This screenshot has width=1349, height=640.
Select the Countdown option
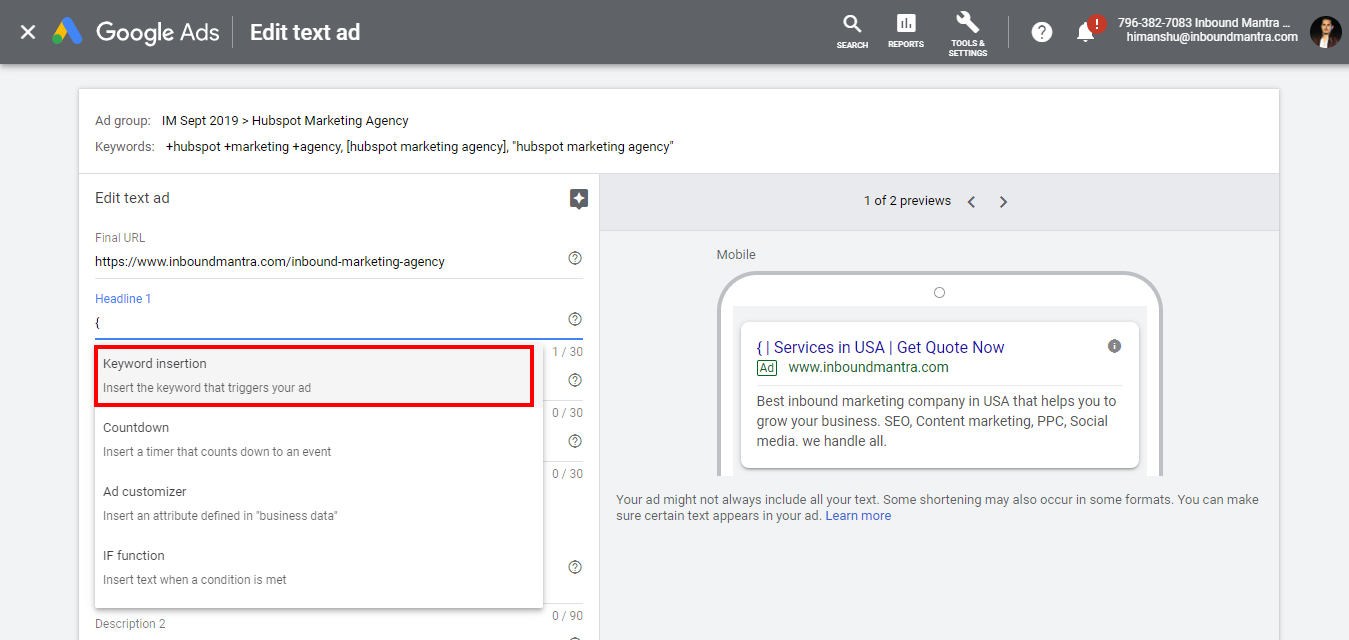click(x=319, y=439)
